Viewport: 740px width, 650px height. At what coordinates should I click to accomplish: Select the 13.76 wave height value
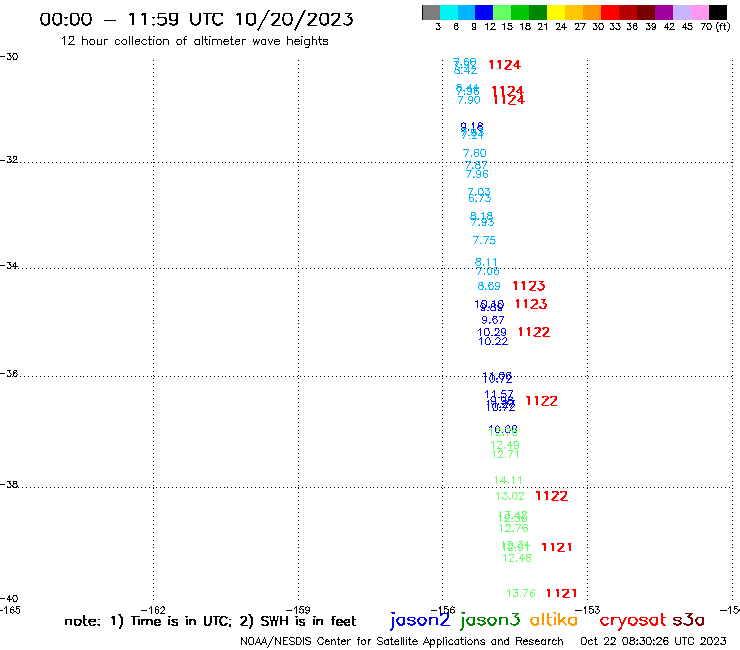(x=521, y=593)
